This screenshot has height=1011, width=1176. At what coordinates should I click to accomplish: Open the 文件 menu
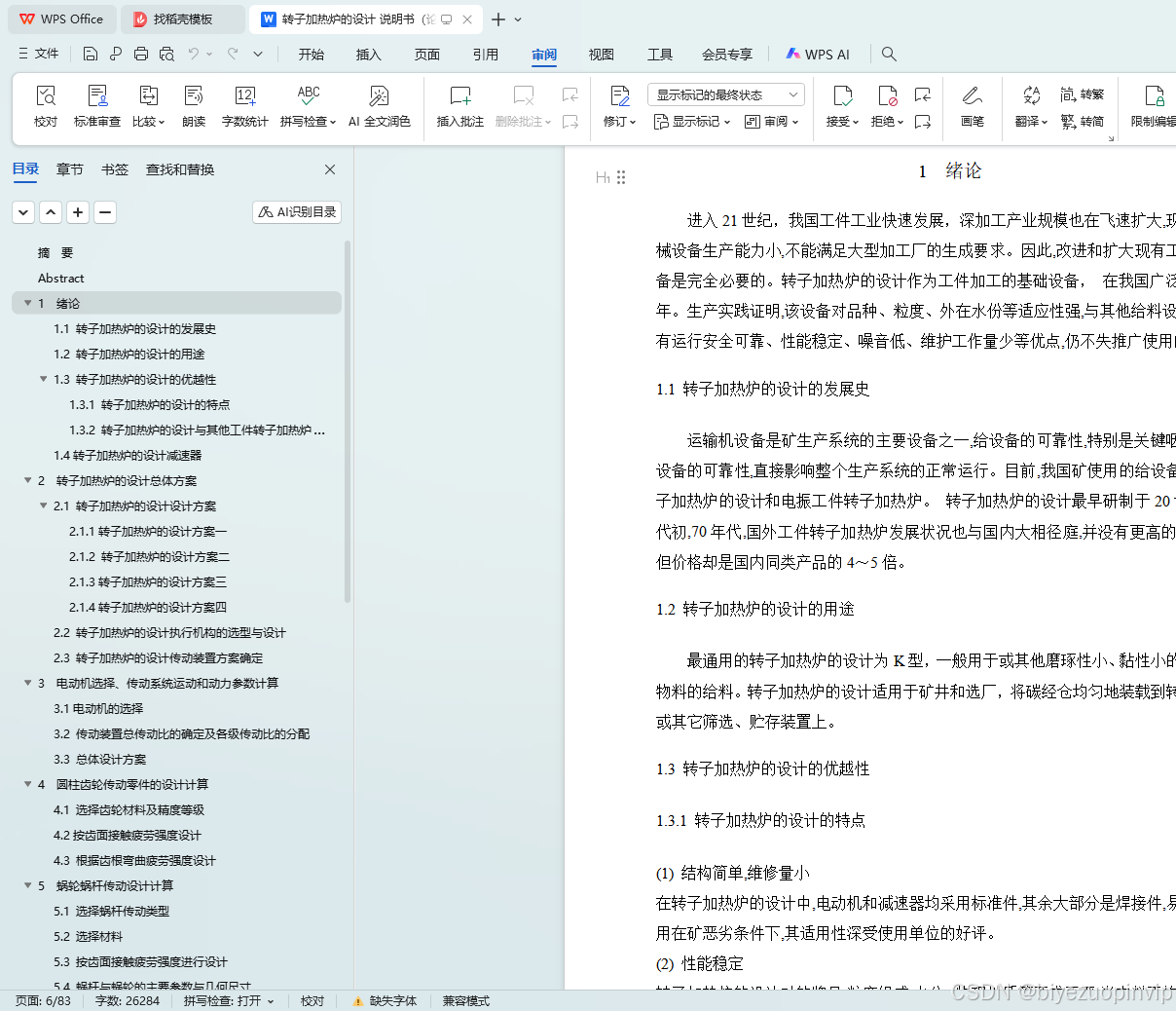pyautogui.click(x=39, y=54)
